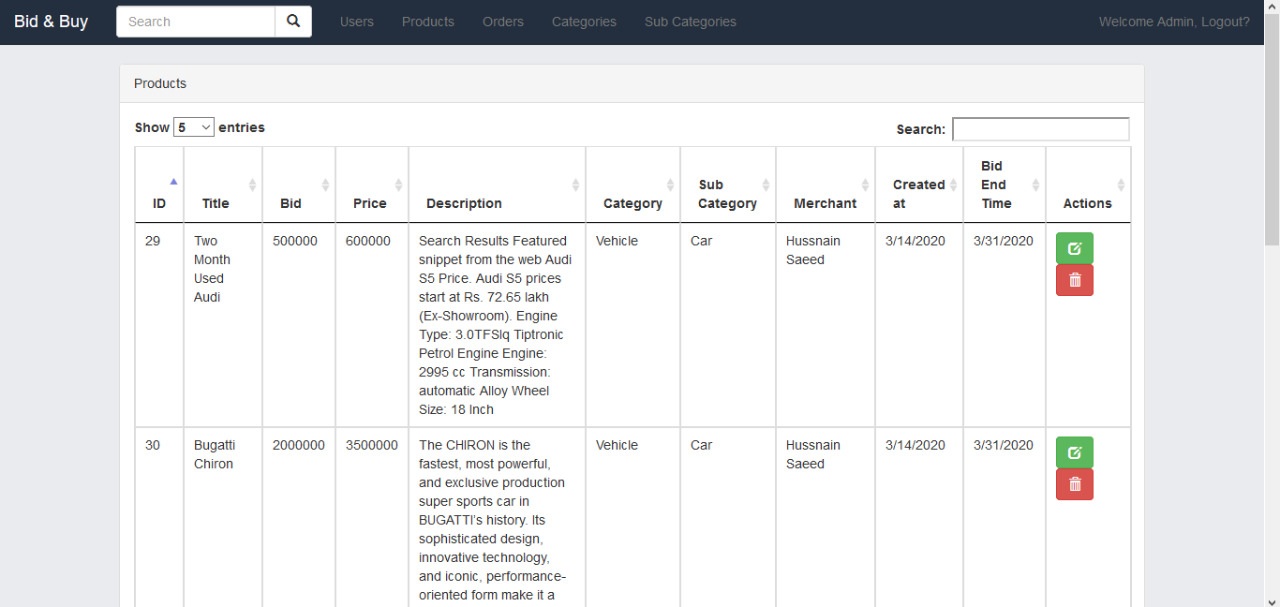
Task: Click Welcome Admin, Logout link
Action: click(1173, 21)
